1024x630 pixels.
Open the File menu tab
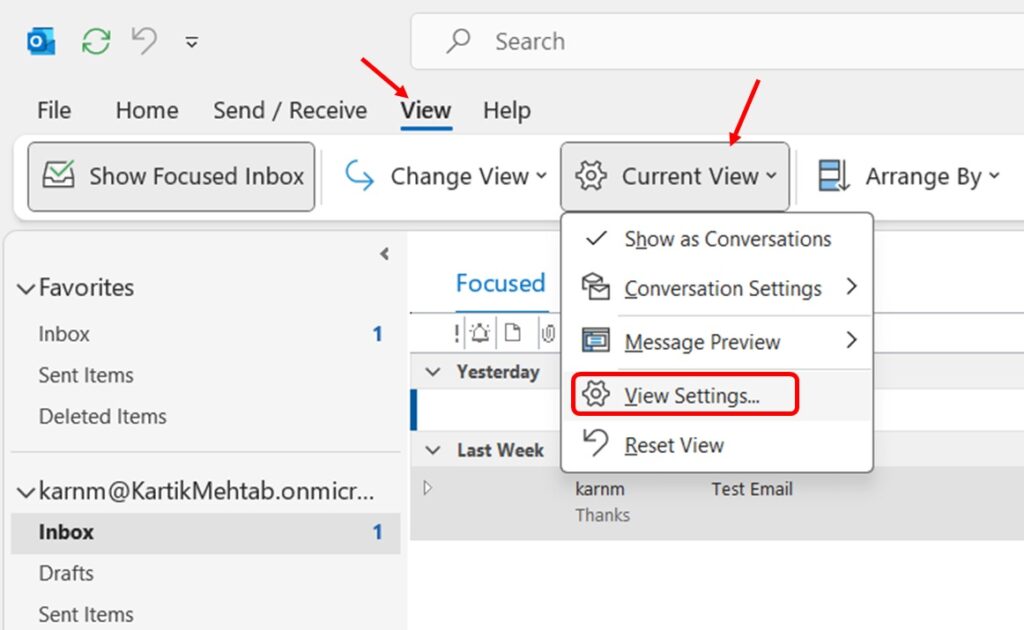coord(54,110)
